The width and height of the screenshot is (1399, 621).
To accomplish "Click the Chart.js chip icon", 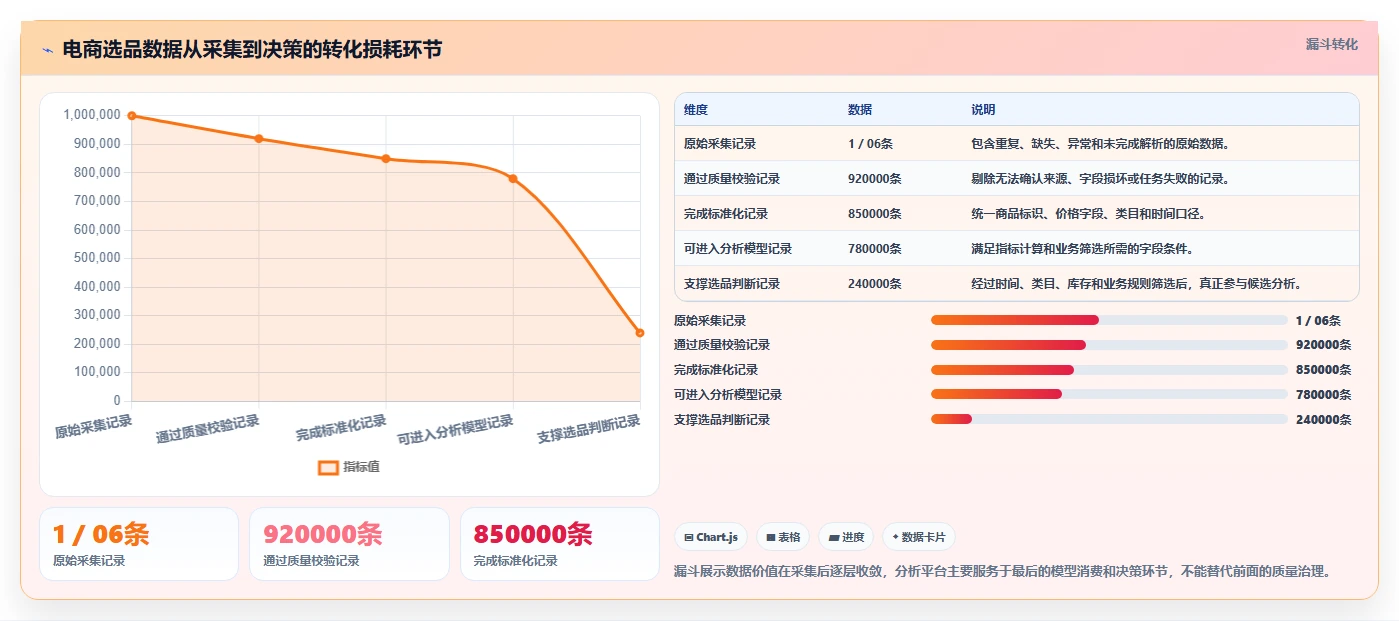I will [x=689, y=538].
